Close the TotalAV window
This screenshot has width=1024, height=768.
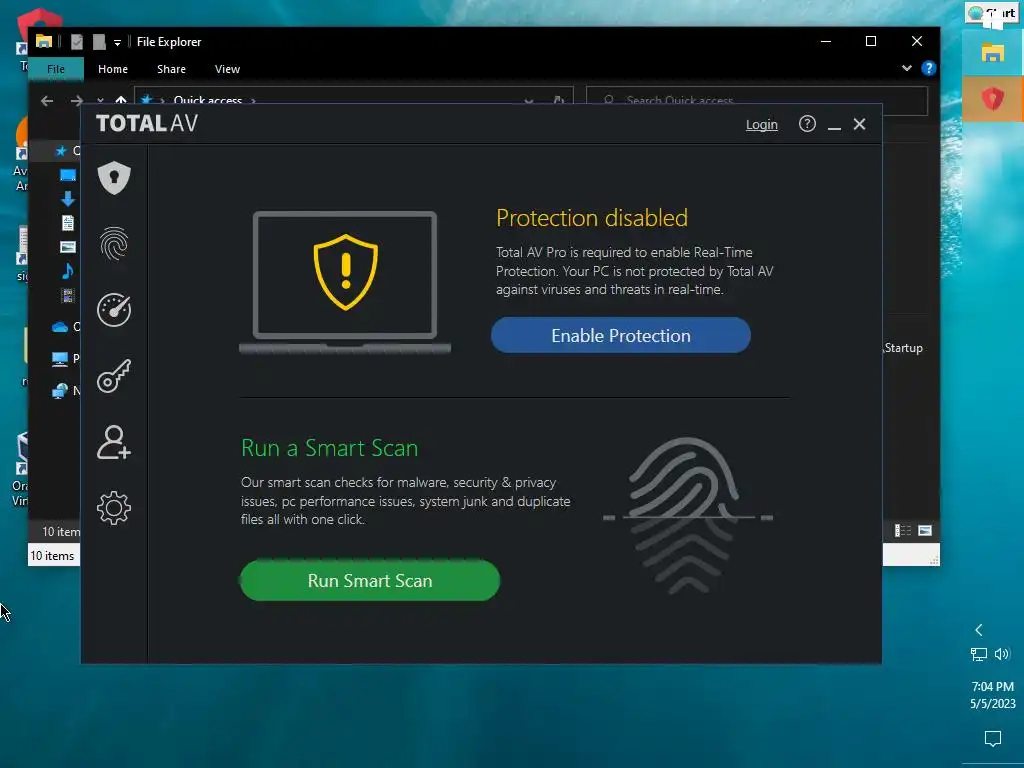point(859,124)
